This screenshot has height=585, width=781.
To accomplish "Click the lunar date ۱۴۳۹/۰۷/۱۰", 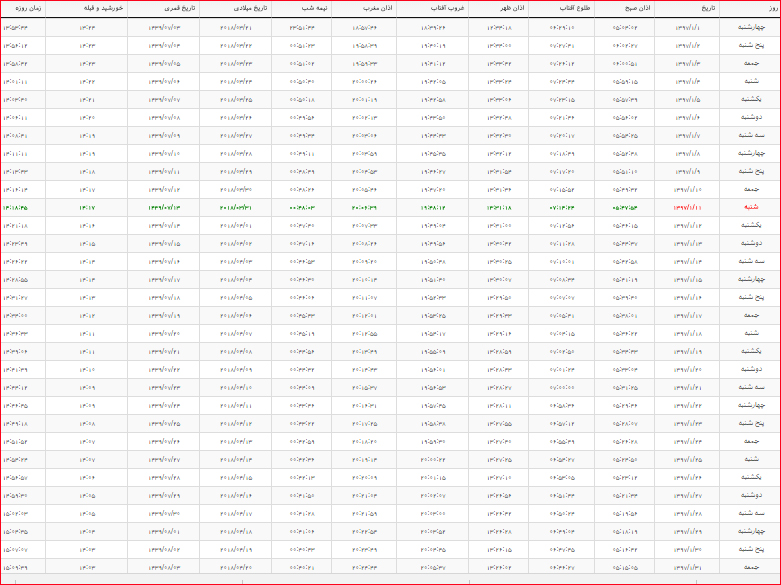I will (x=164, y=153).
